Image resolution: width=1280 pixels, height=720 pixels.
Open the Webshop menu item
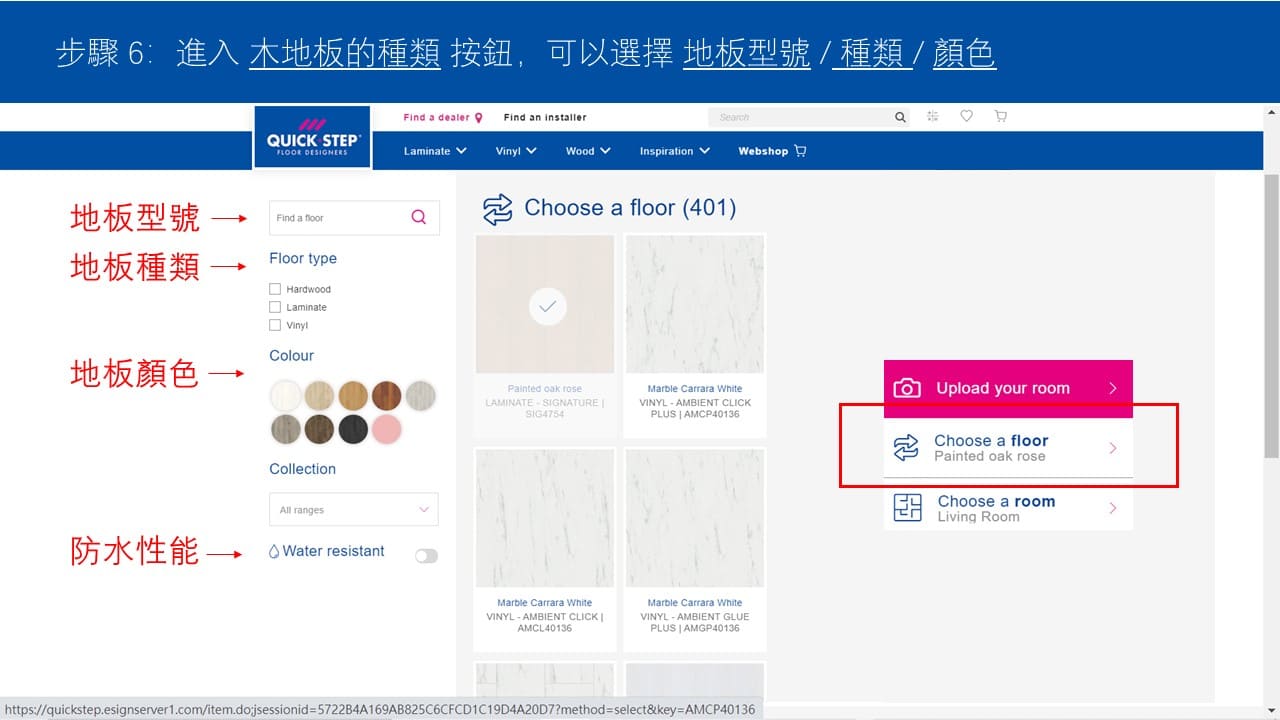(771, 151)
